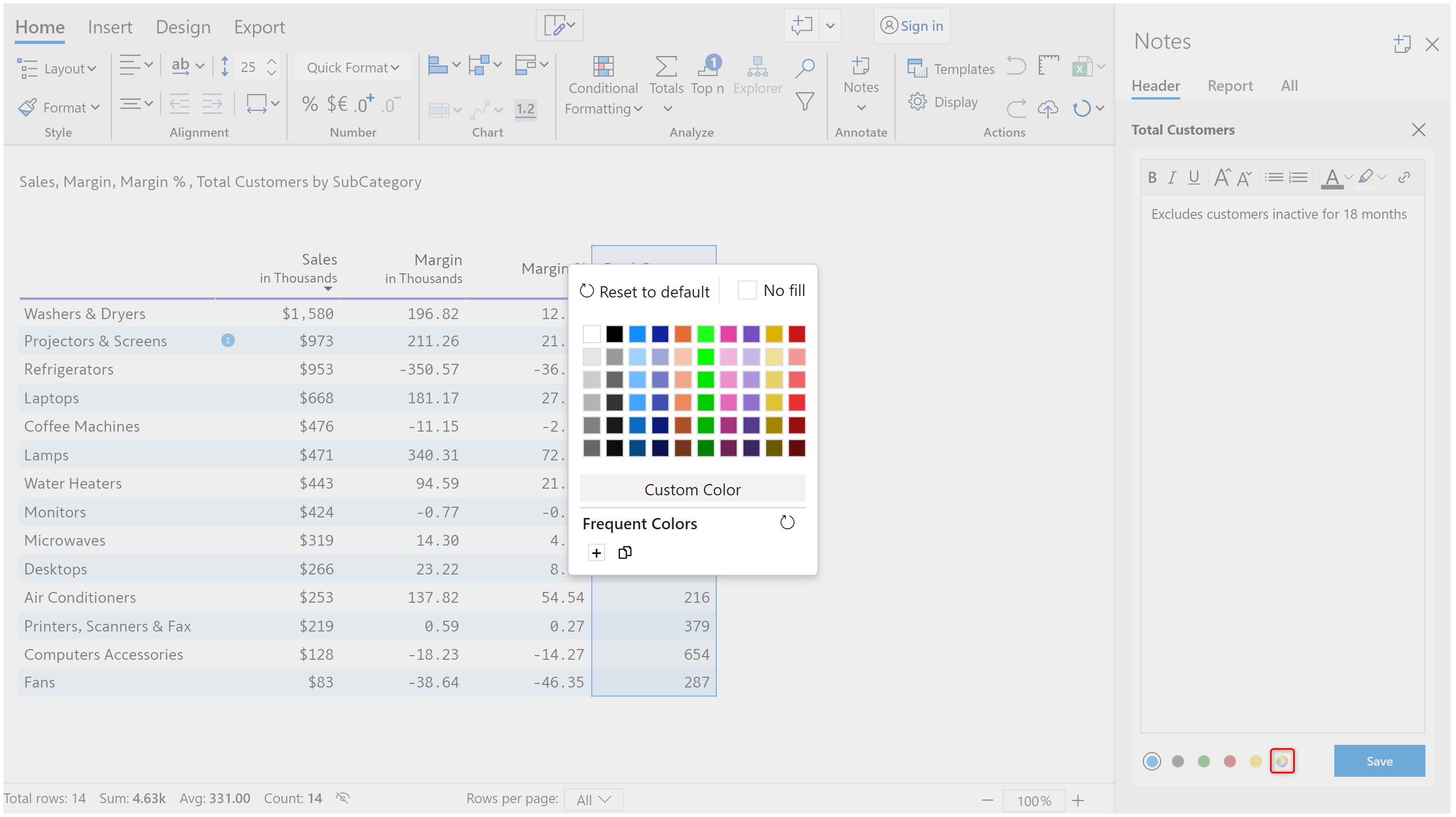Viewport: 1456px width, 817px height.
Task: Toggle the hidden-eye icon in status bar
Action: coord(343,798)
